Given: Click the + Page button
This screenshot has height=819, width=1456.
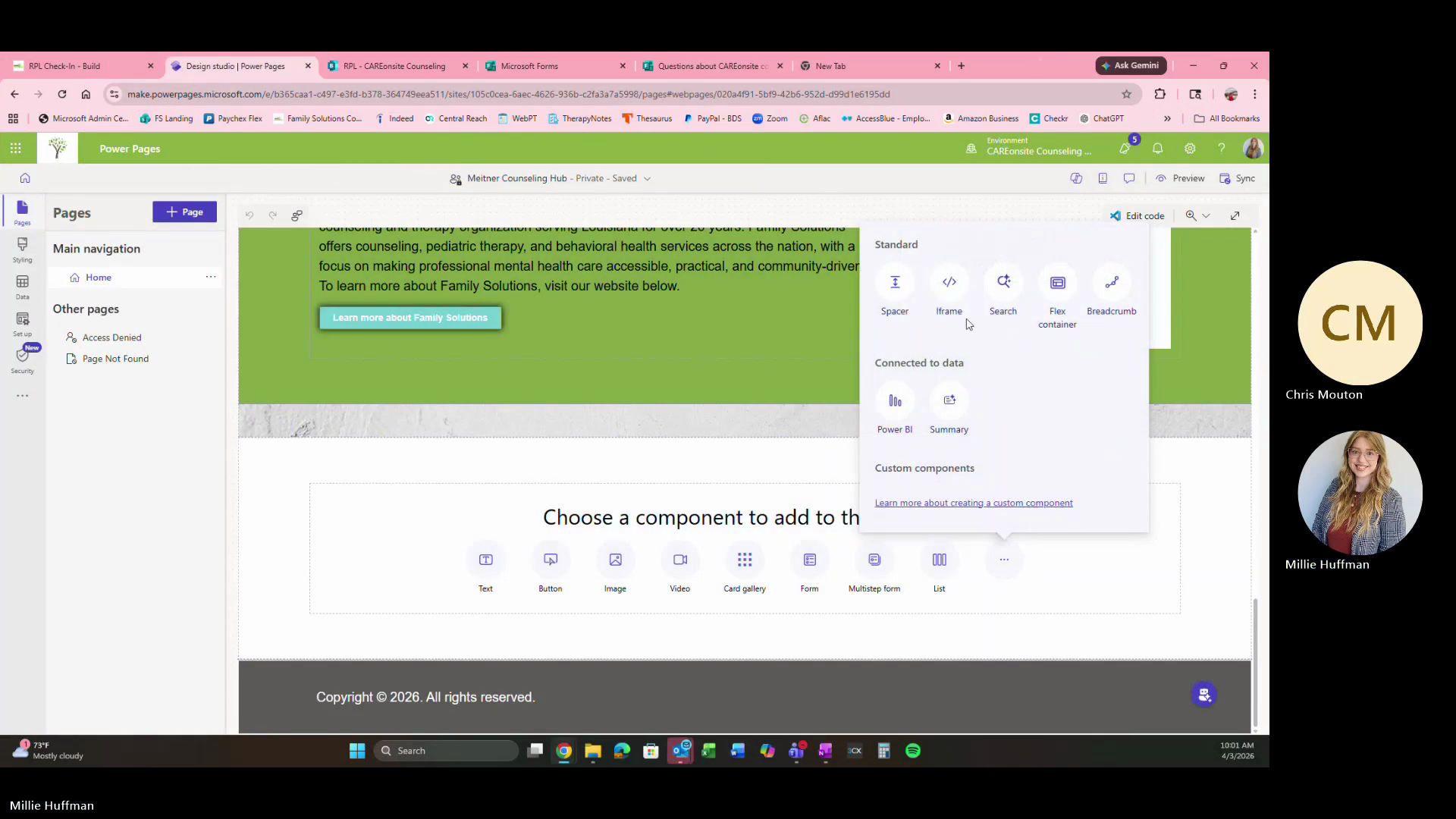Looking at the screenshot, I should (x=184, y=212).
